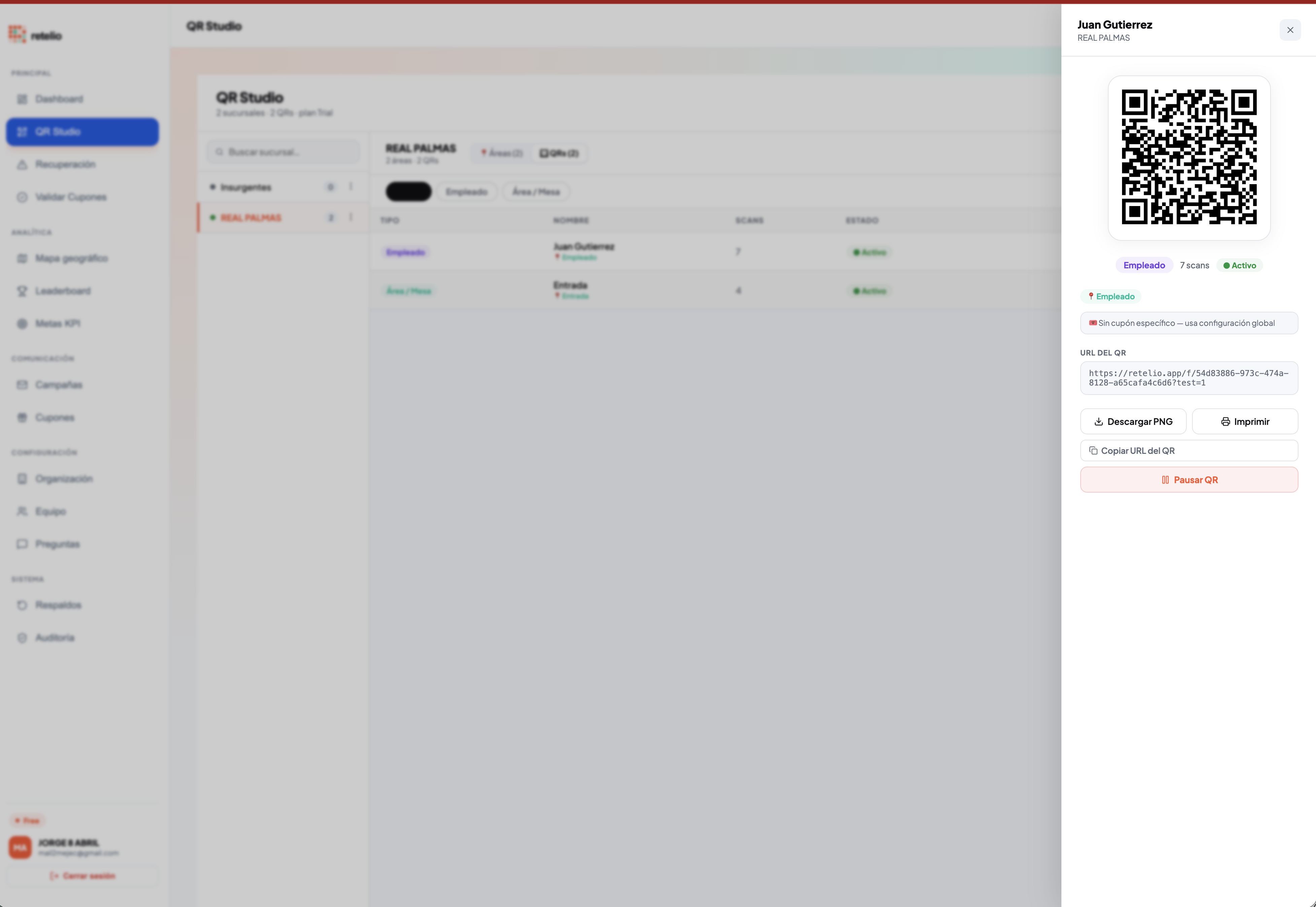Click the Auditoría shield icon
The image size is (1316, 907).
[22, 638]
